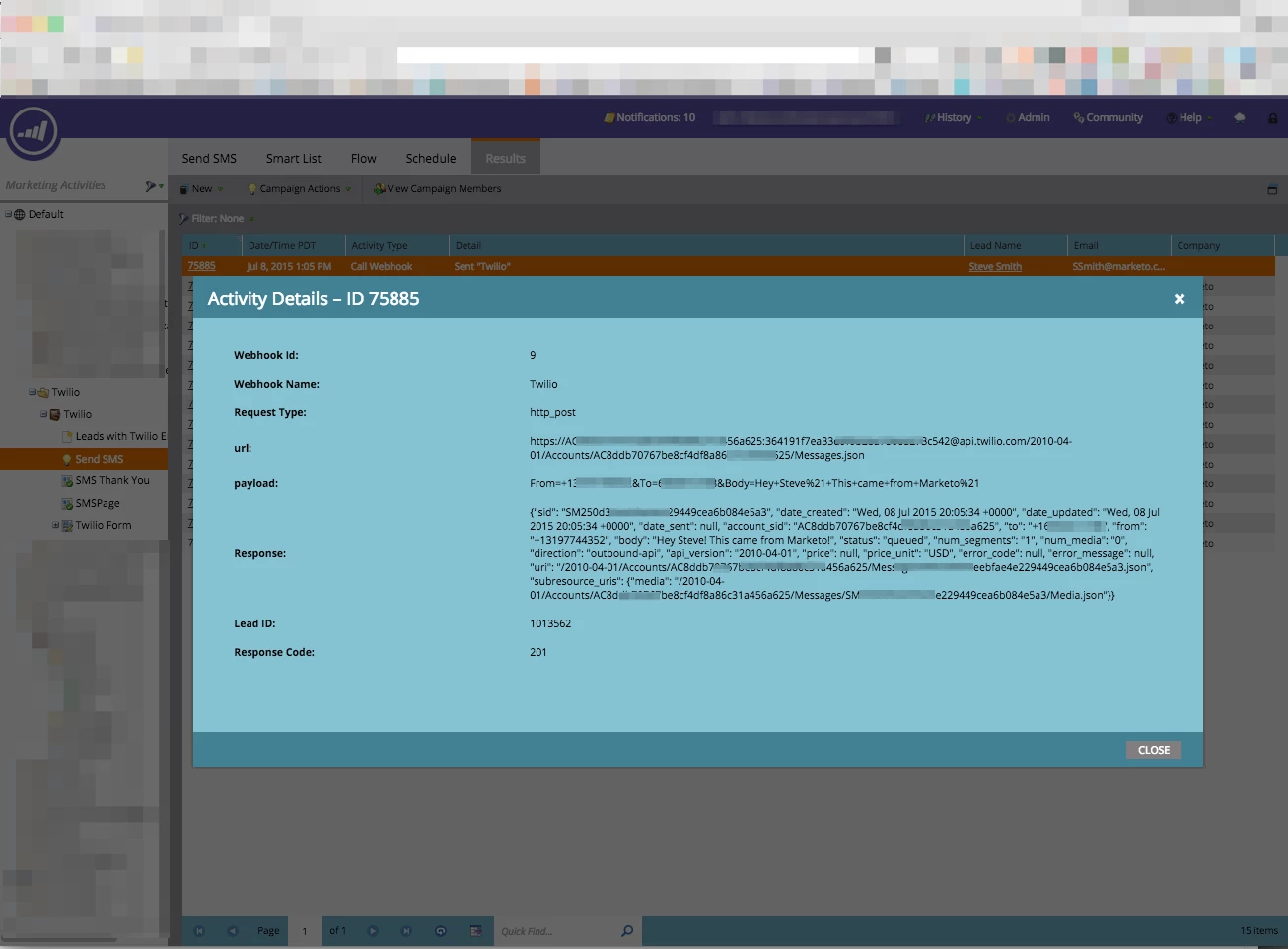Click the cloud icon in top bar
This screenshot has height=949, width=1288.
coord(1240,117)
